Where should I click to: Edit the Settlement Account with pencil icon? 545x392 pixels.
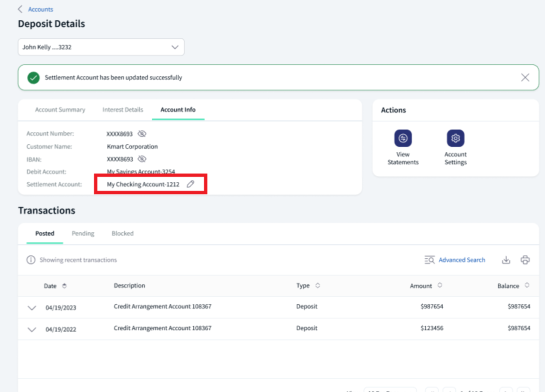(x=190, y=184)
